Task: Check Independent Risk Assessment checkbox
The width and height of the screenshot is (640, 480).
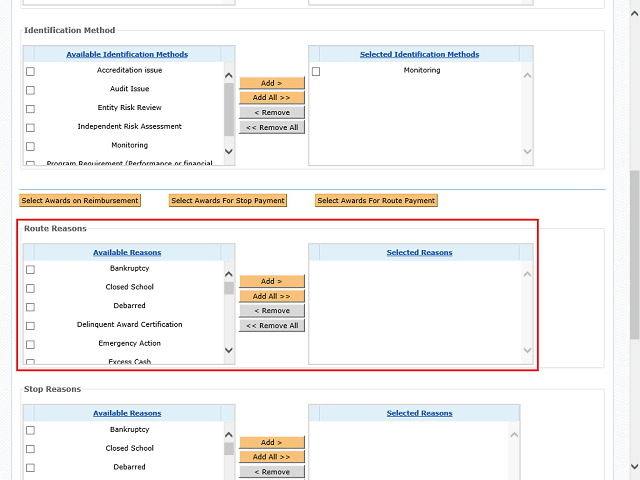Action: point(30,128)
